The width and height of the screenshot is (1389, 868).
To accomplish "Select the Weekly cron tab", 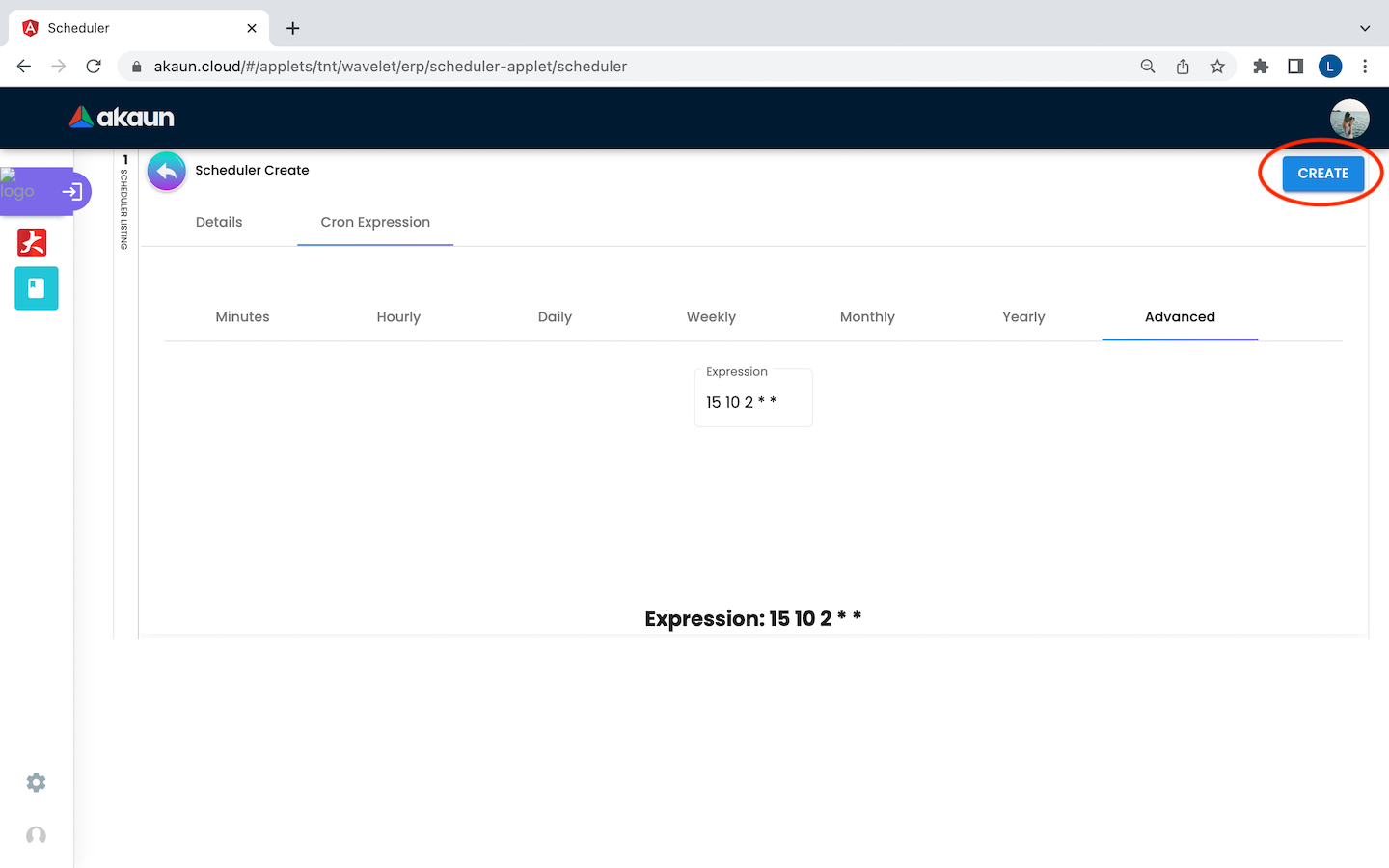I will point(711,316).
